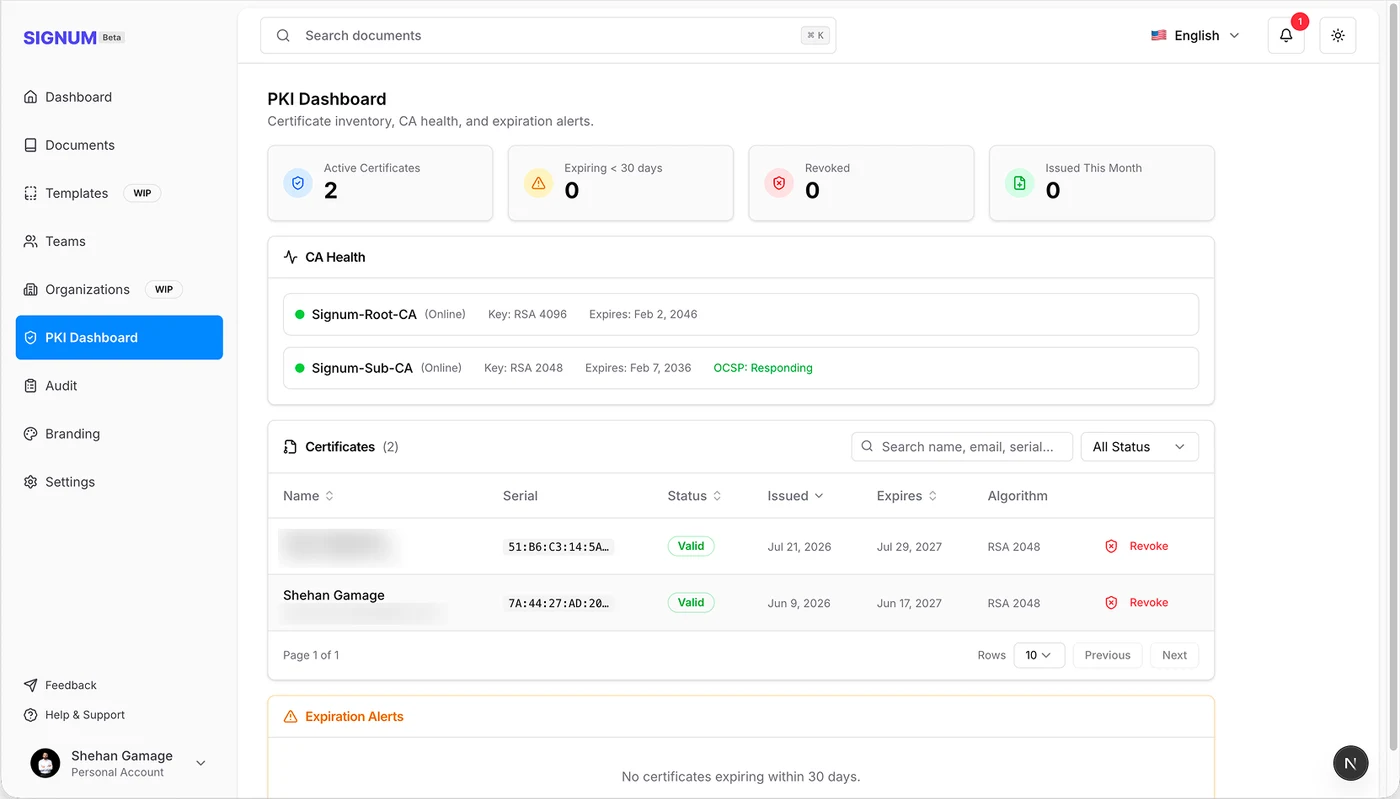Click the Documents book icon in sidebar
The height and width of the screenshot is (799, 1400).
(x=30, y=145)
